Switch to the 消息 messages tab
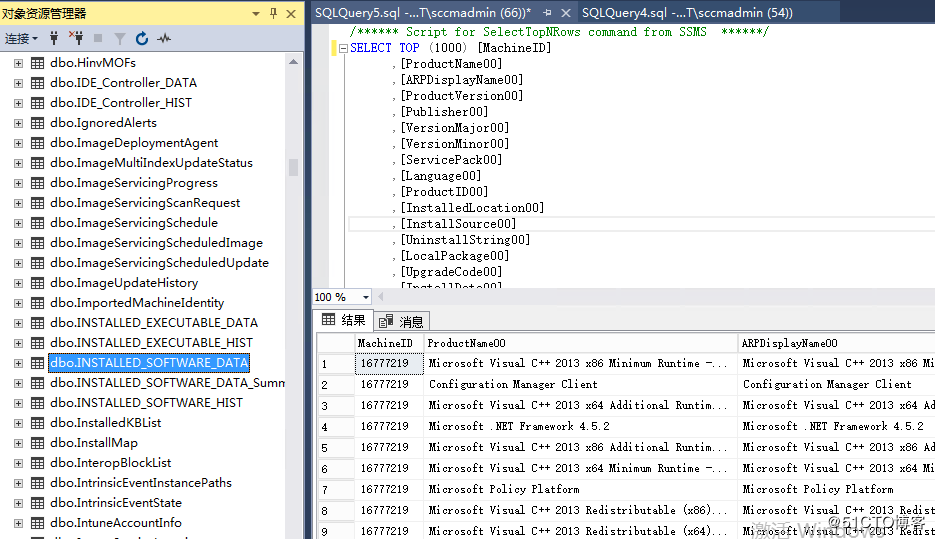The width and height of the screenshot is (935, 539). tap(401, 322)
